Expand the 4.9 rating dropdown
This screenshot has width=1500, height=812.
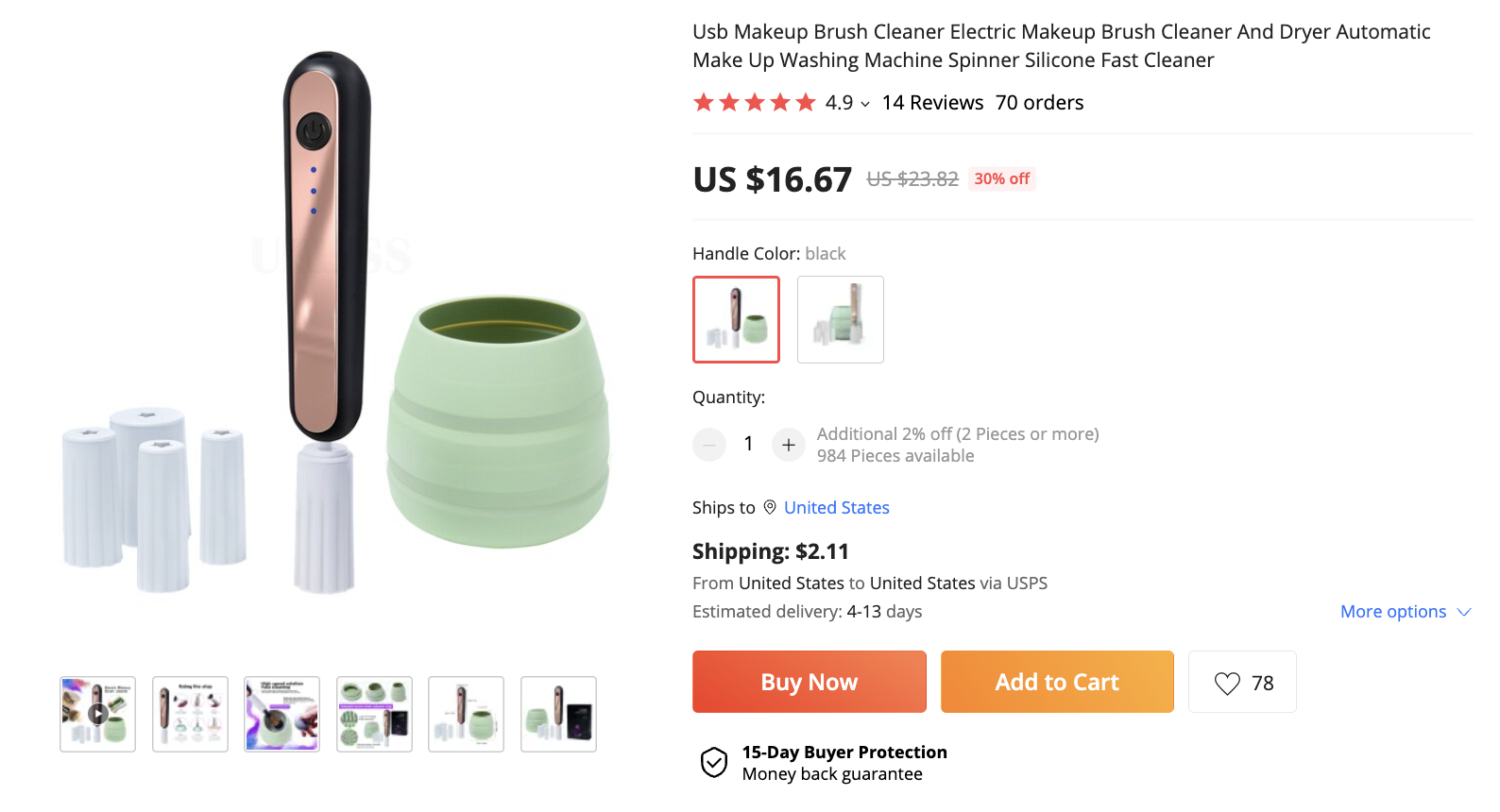coord(865,104)
